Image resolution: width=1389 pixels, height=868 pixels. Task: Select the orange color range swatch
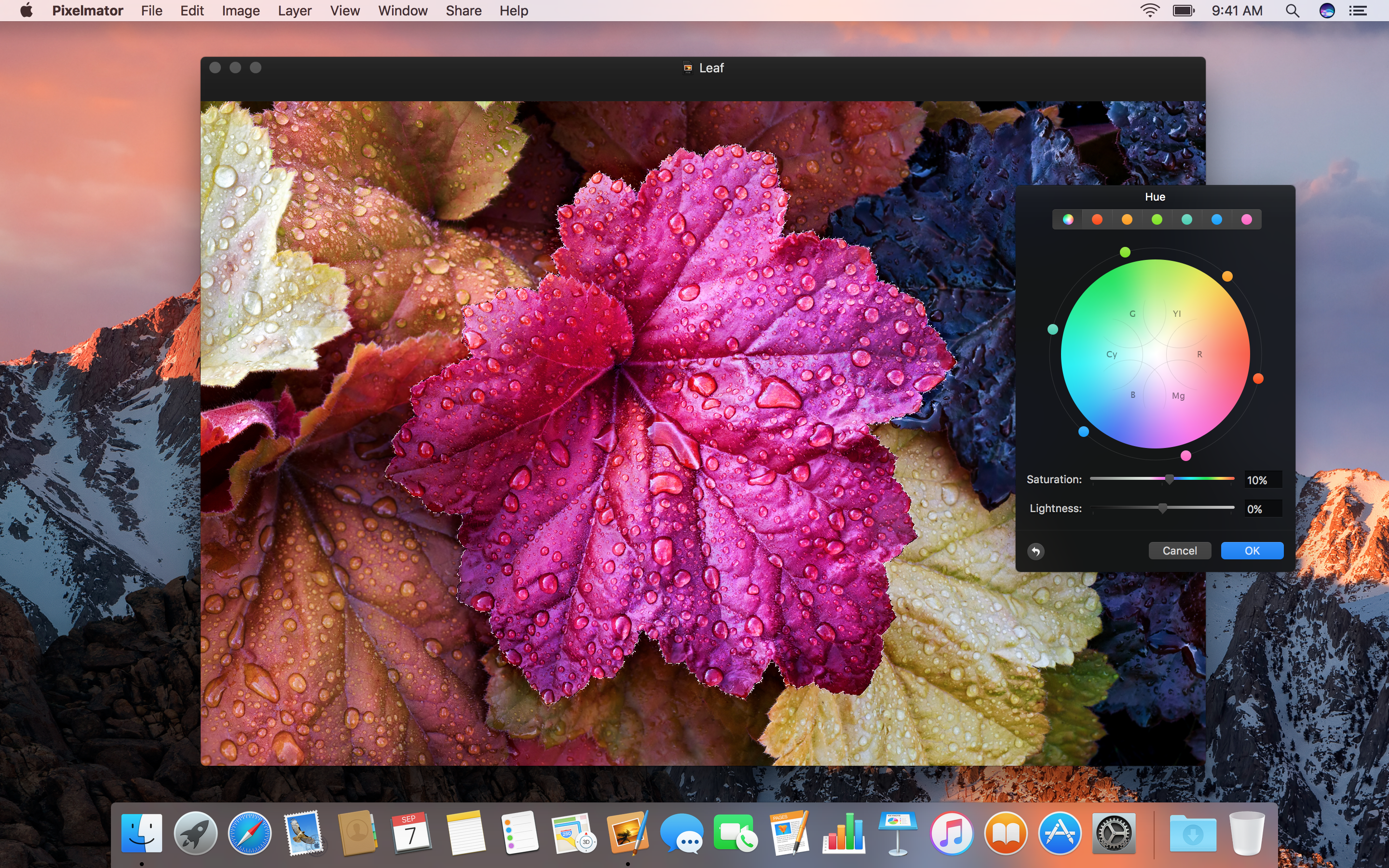pos(1127,219)
